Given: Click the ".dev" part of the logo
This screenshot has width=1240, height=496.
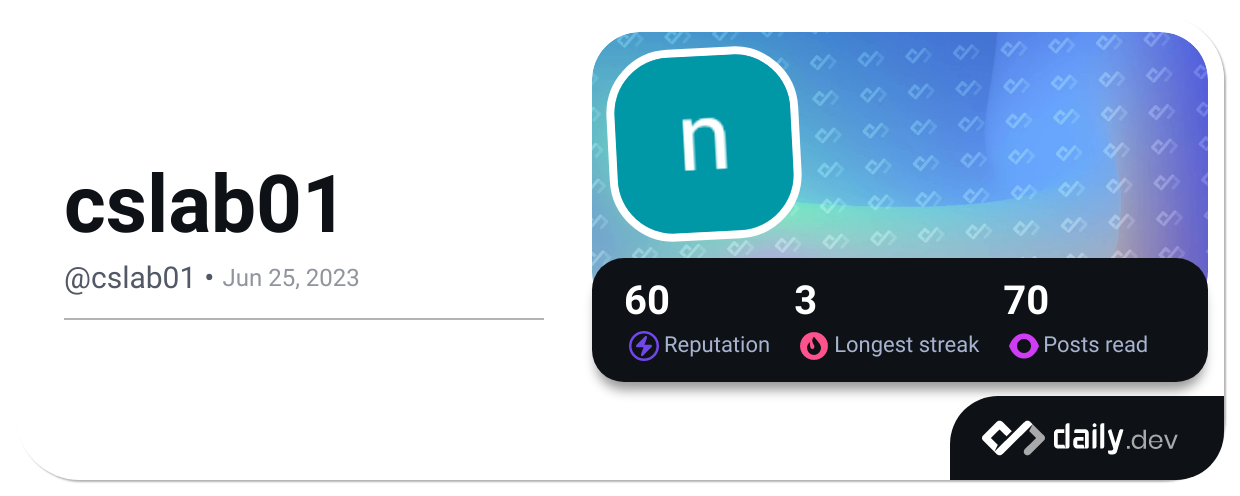Looking at the screenshot, I should (1154, 440).
